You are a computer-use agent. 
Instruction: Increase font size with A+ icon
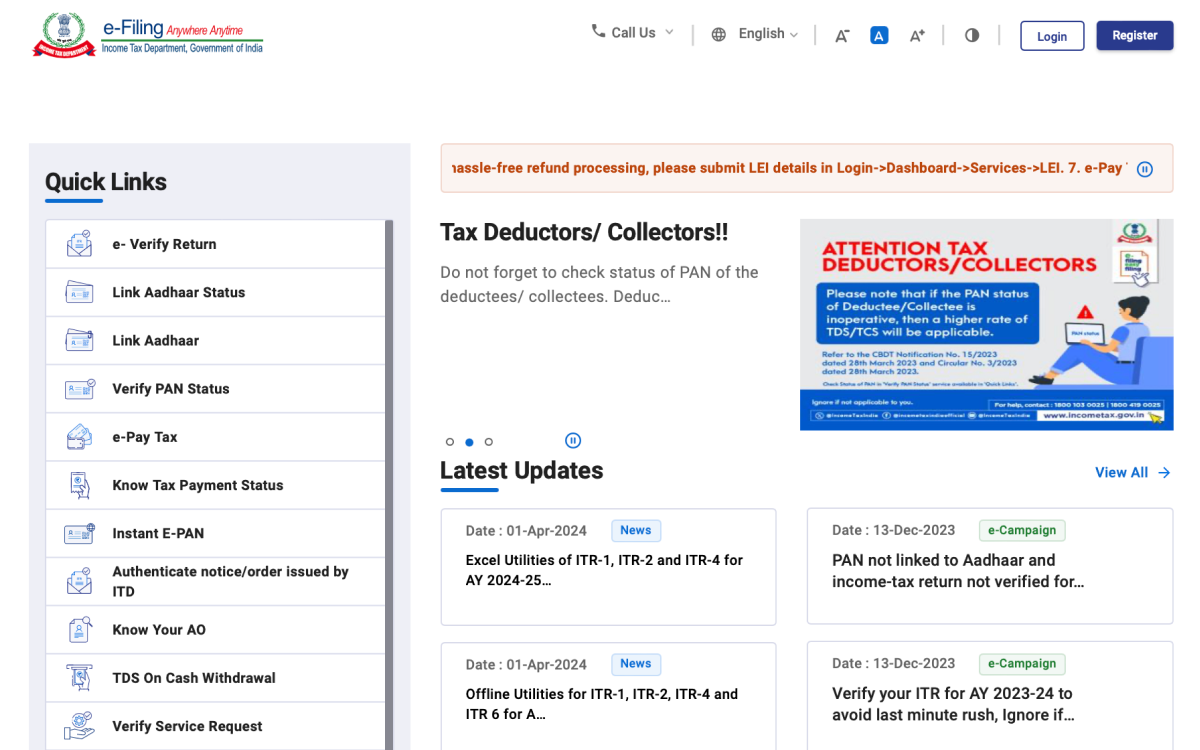pyautogui.click(x=917, y=36)
